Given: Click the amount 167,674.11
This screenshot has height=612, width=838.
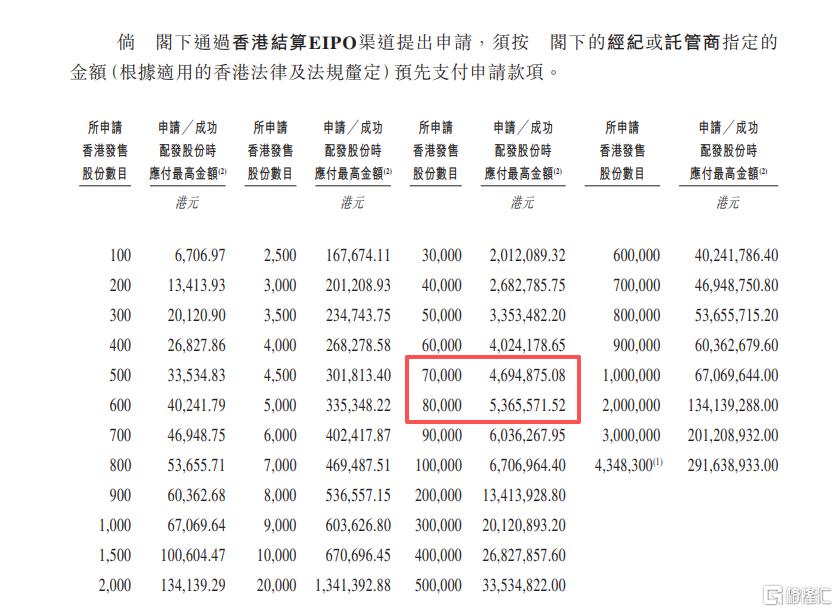Looking at the screenshot, I should [x=358, y=255].
